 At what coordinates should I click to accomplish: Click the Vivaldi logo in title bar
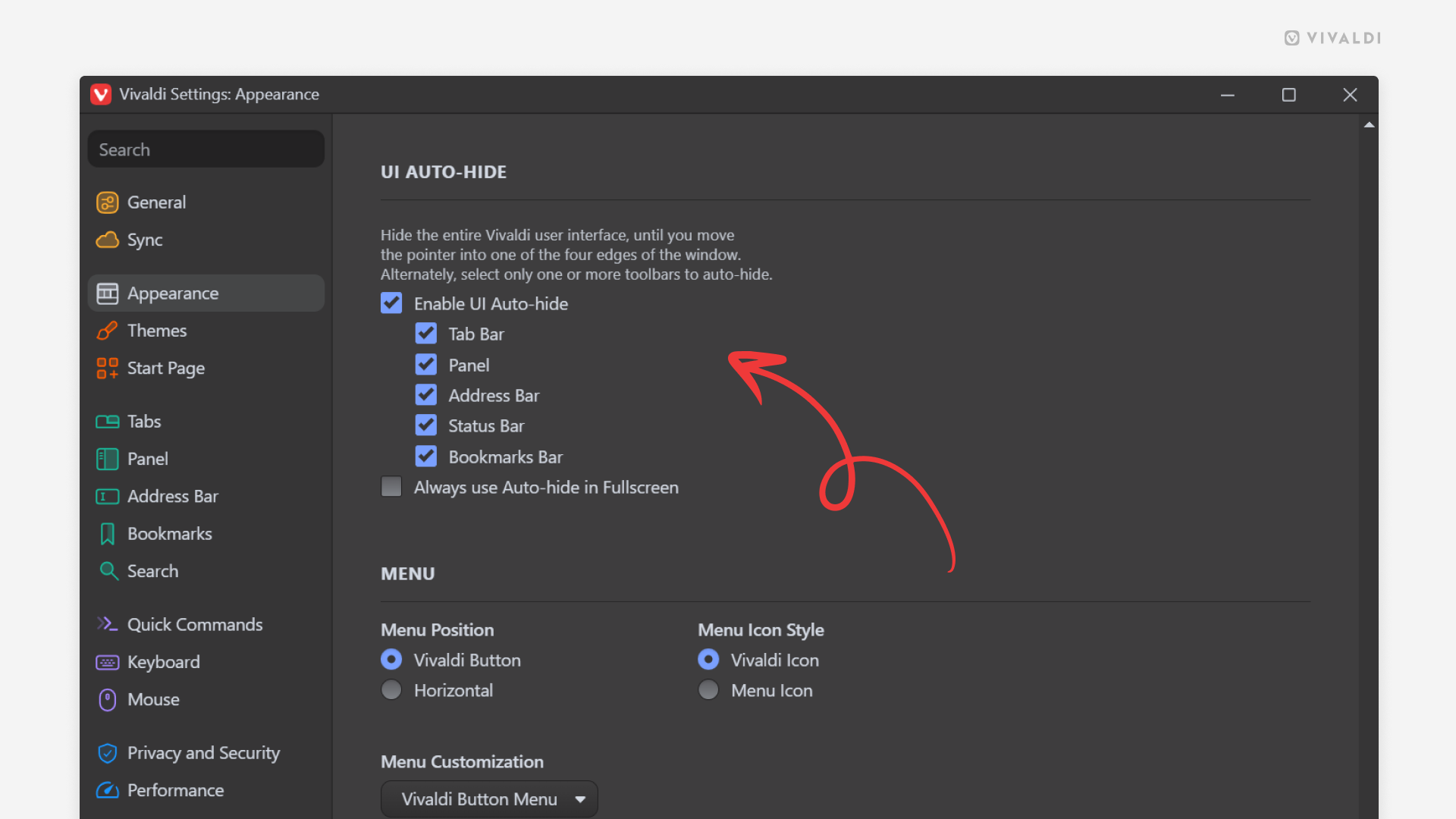100,94
